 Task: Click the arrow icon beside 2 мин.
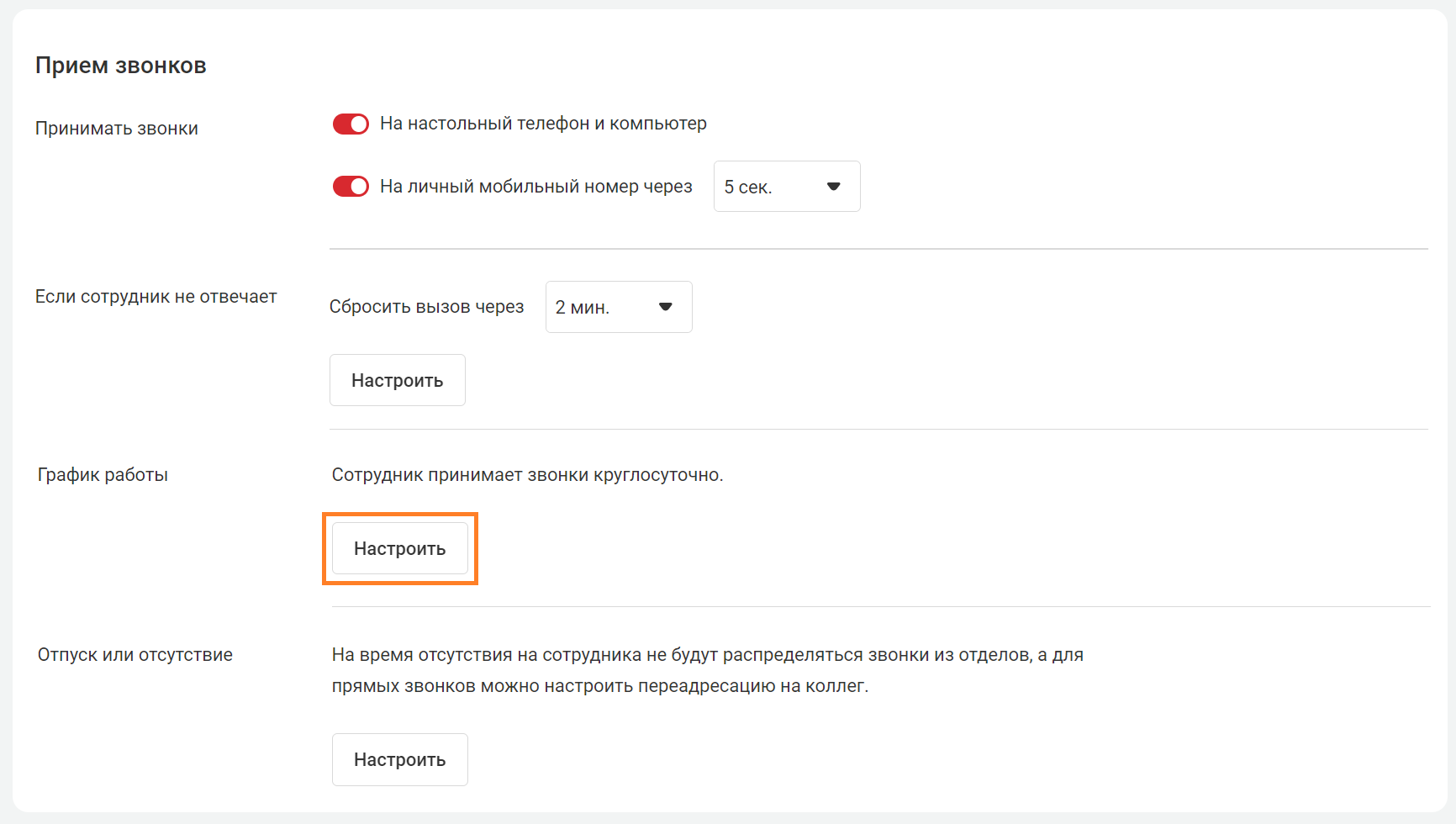(x=665, y=307)
